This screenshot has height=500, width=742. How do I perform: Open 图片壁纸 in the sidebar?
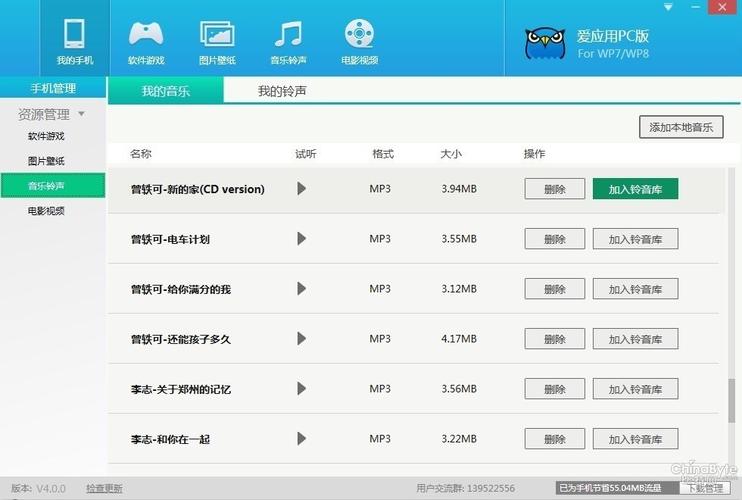tap(46, 161)
